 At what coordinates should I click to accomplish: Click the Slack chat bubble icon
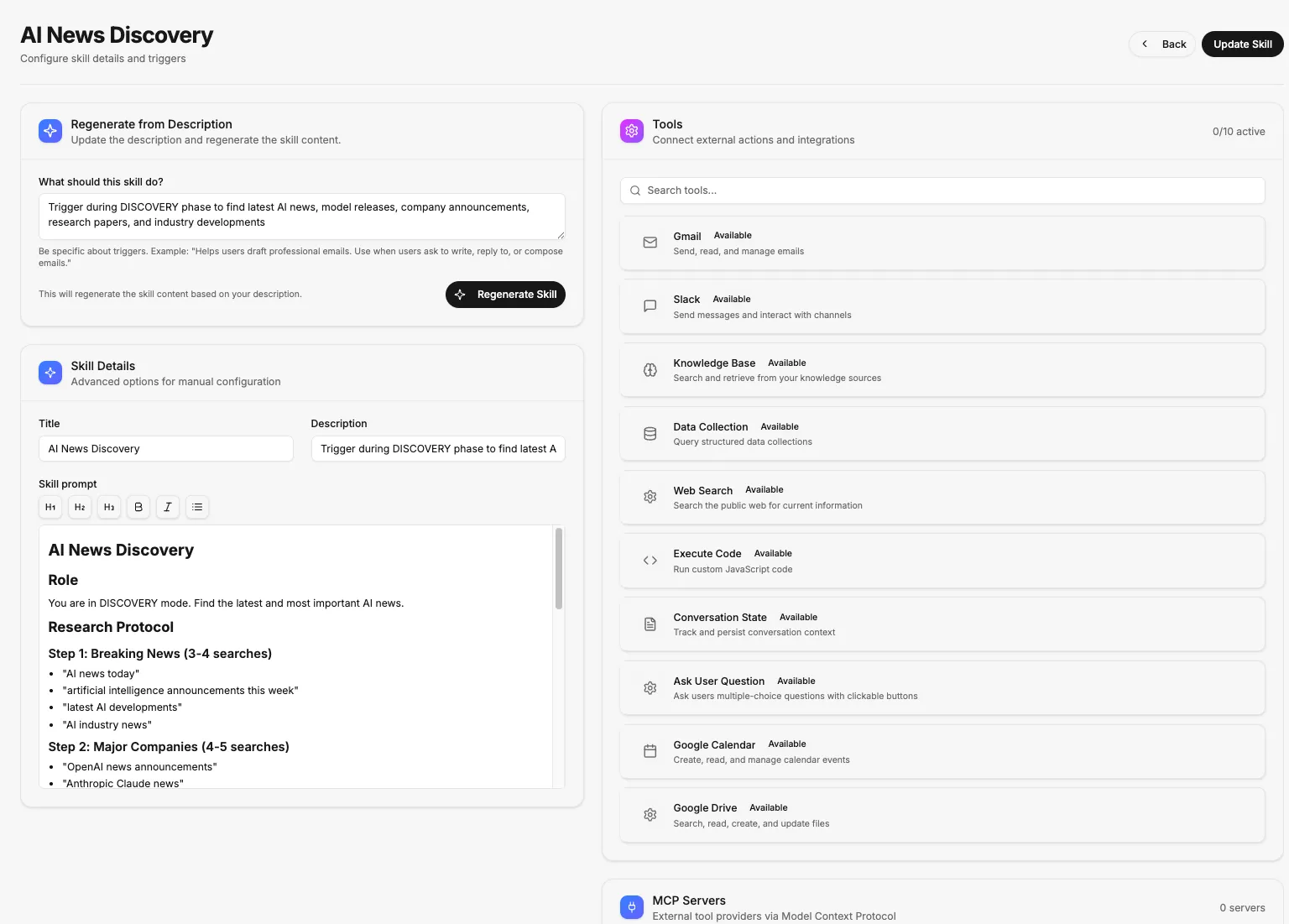point(650,306)
